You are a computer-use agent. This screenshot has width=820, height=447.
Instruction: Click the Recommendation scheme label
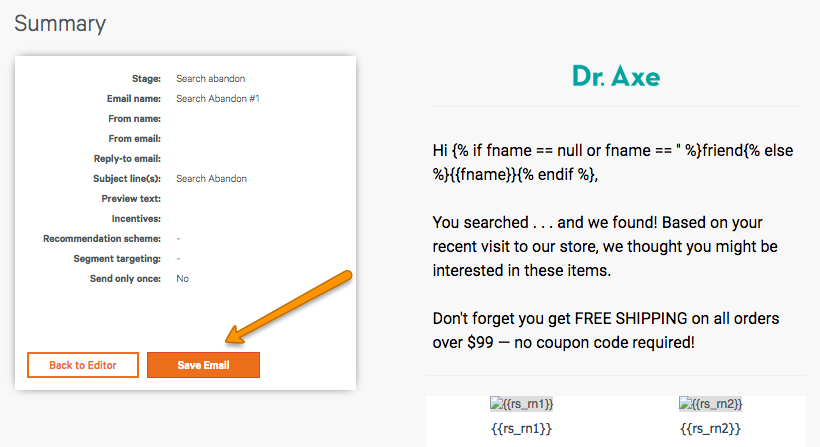point(102,238)
